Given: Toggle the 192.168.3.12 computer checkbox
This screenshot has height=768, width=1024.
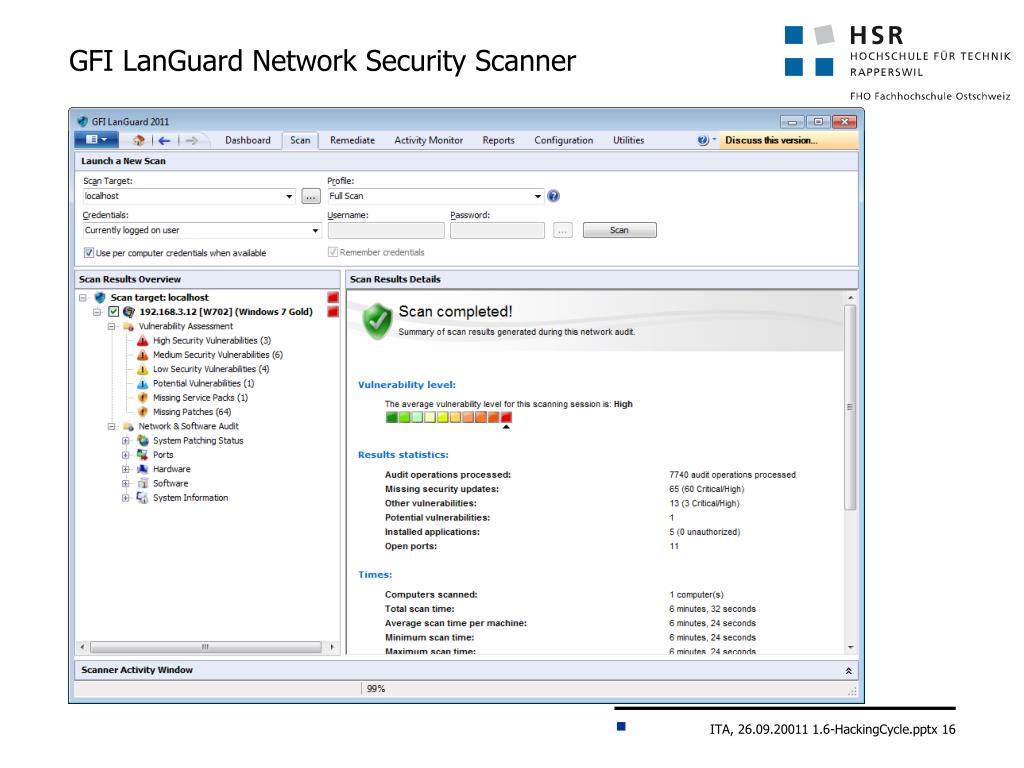Looking at the screenshot, I should click(x=114, y=312).
